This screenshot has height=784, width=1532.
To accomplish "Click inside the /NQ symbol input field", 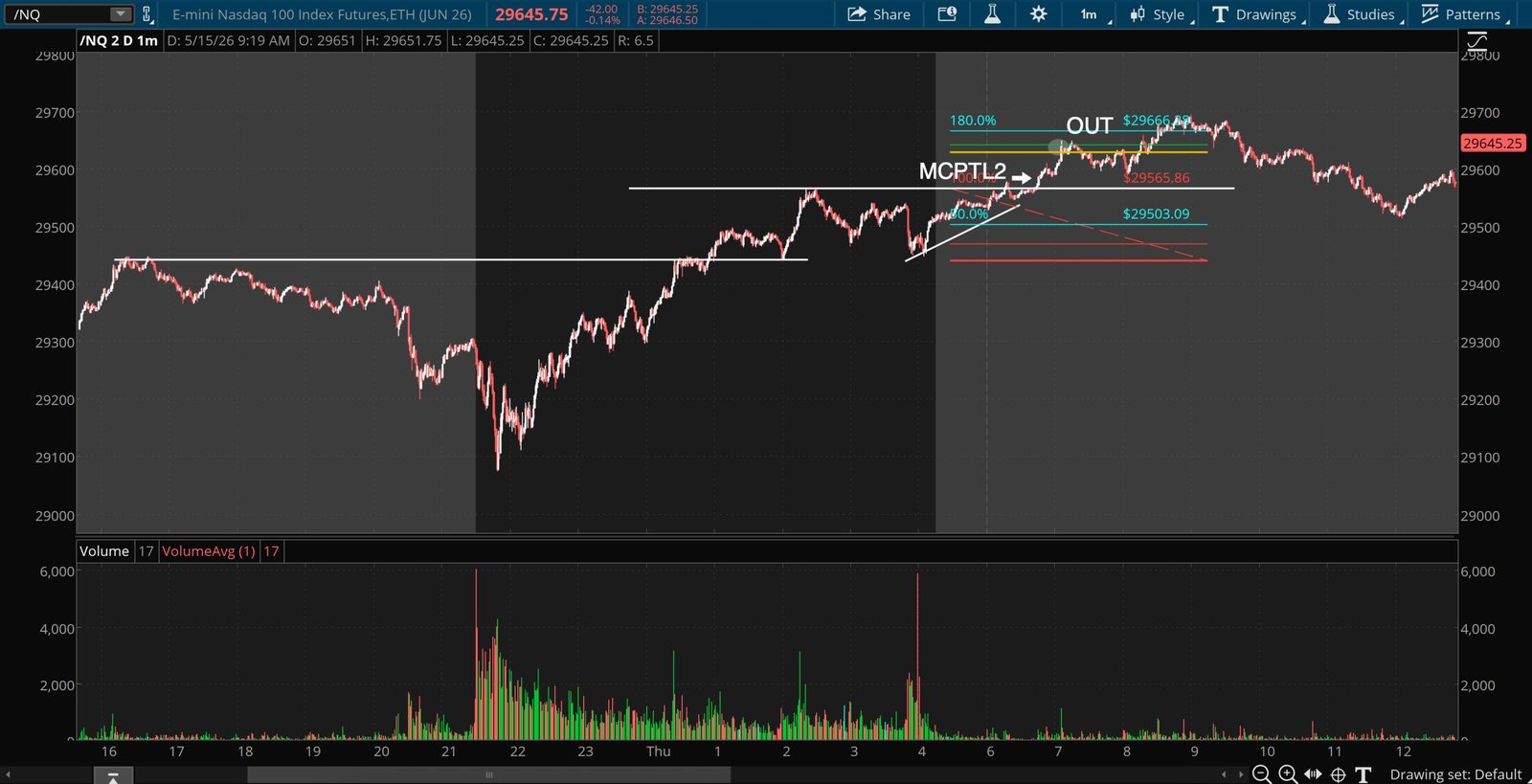I will pos(56,14).
